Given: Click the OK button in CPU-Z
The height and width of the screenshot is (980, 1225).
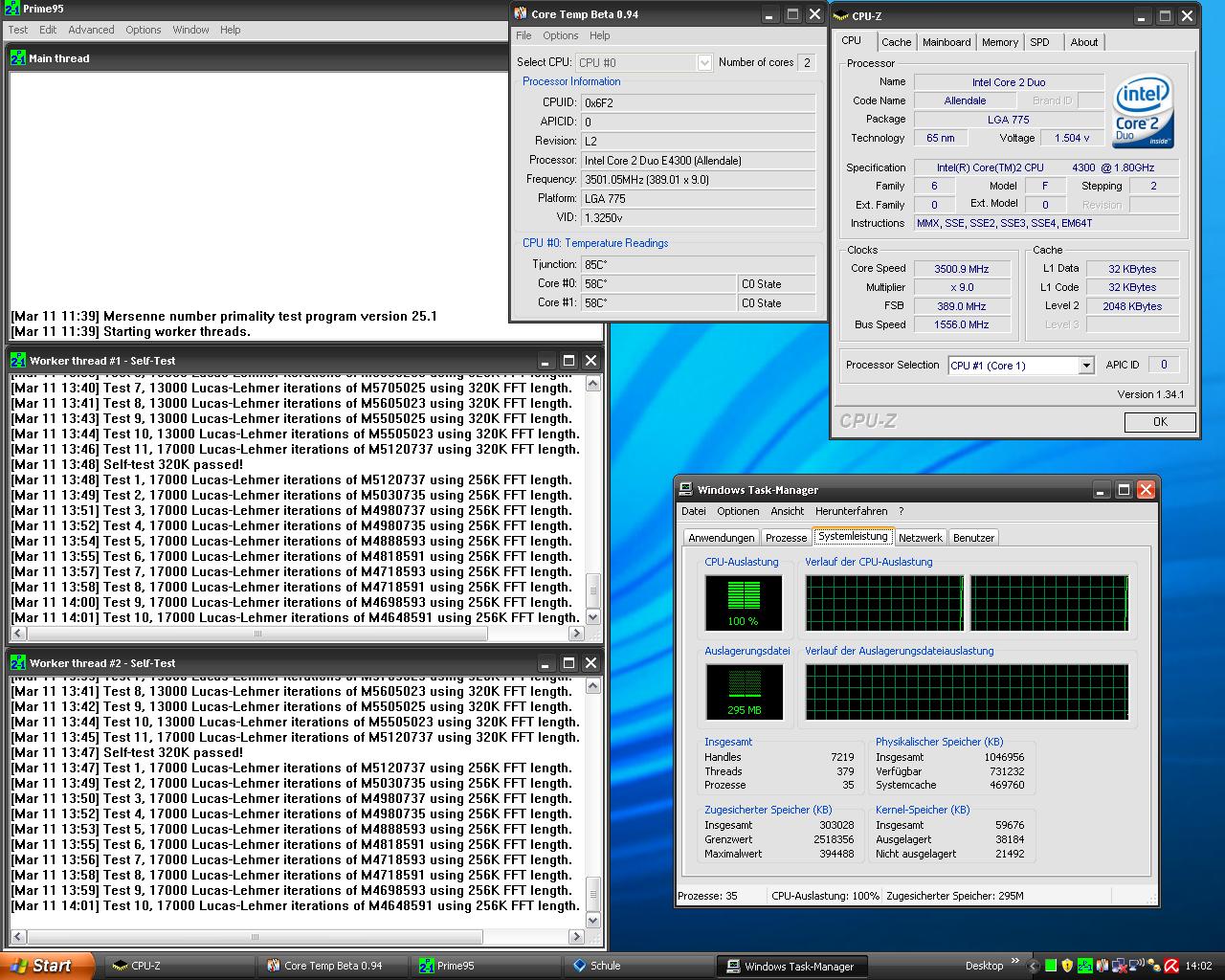Looking at the screenshot, I should tap(1160, 421).
